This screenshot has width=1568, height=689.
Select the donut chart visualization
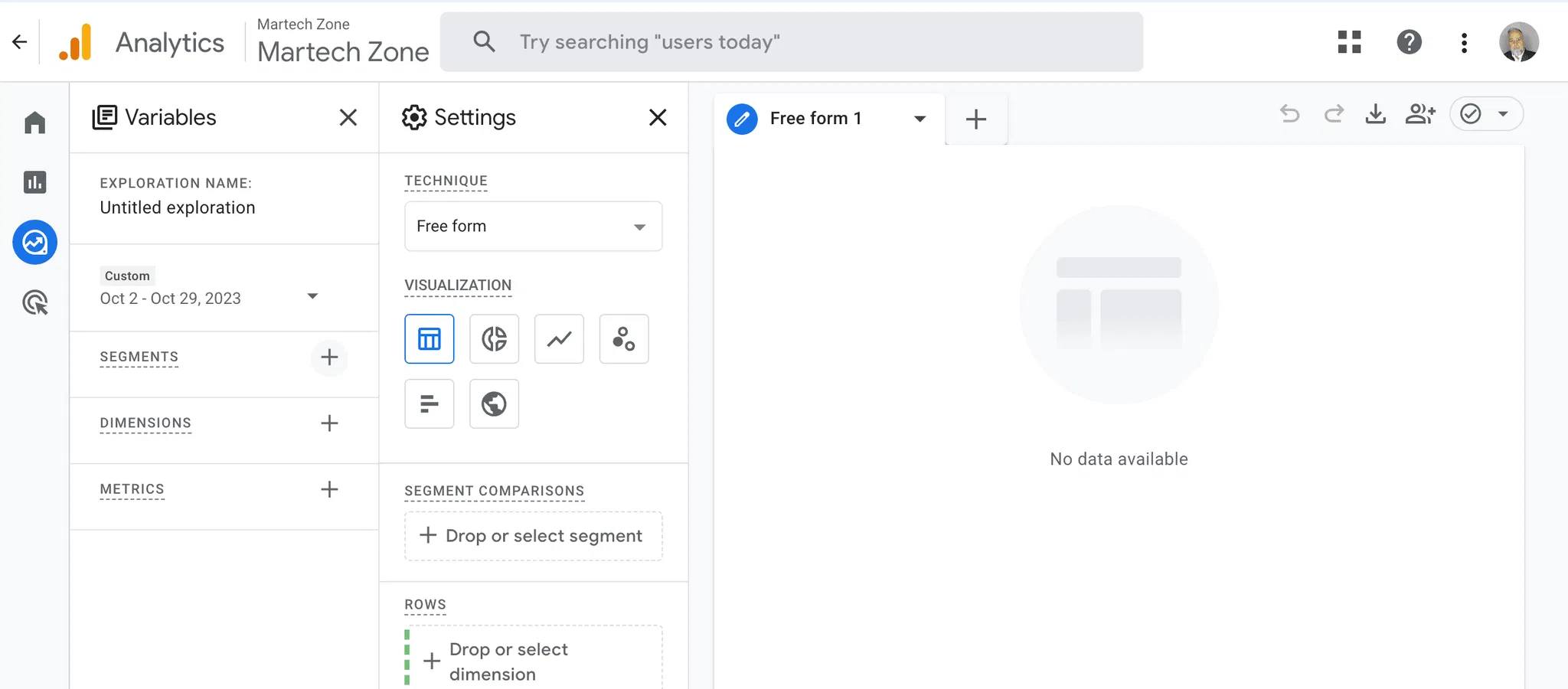(x=494, y=338)
